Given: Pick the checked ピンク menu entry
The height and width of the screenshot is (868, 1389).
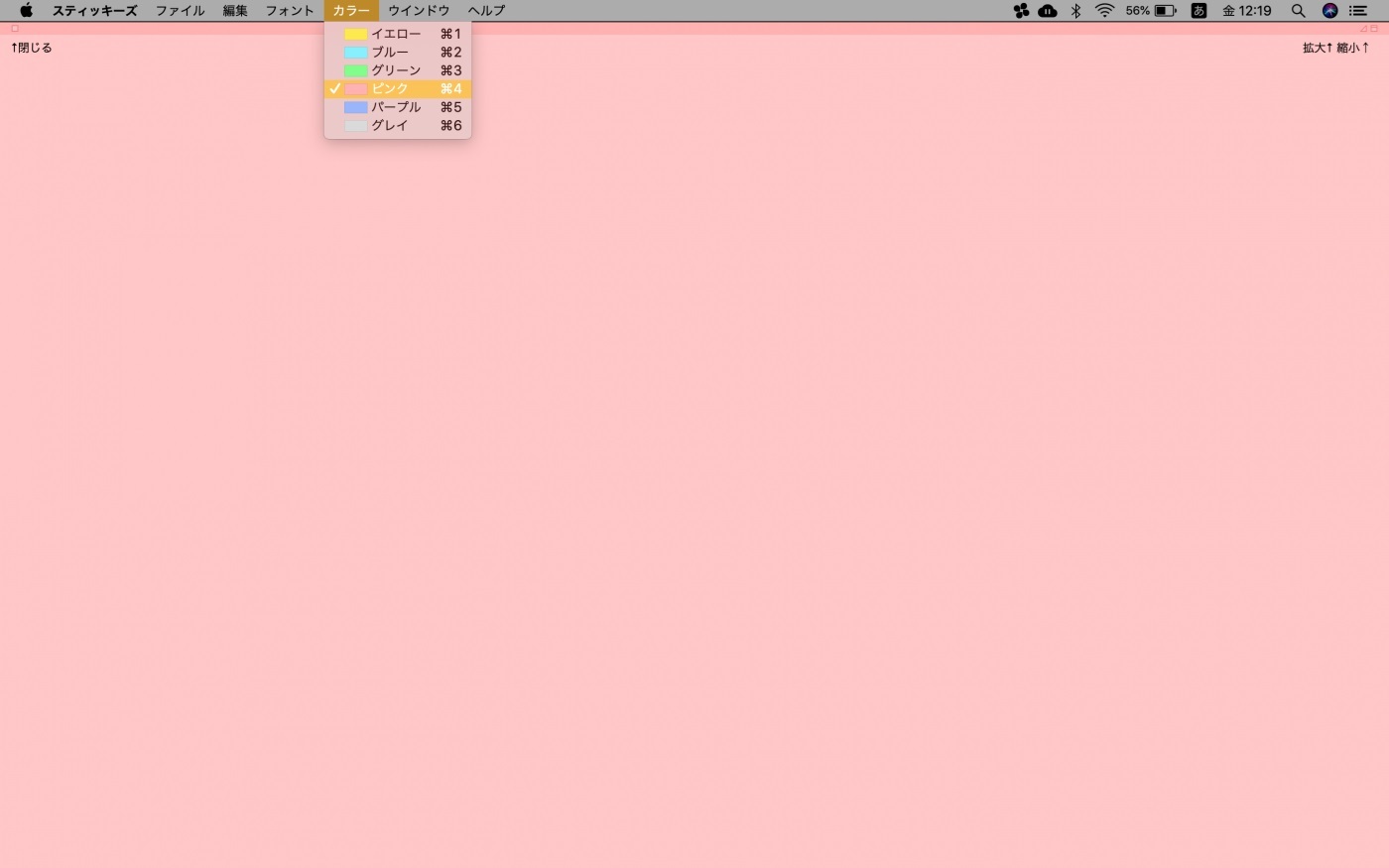Looking at the screenshot, I should [x=398, y=88].
